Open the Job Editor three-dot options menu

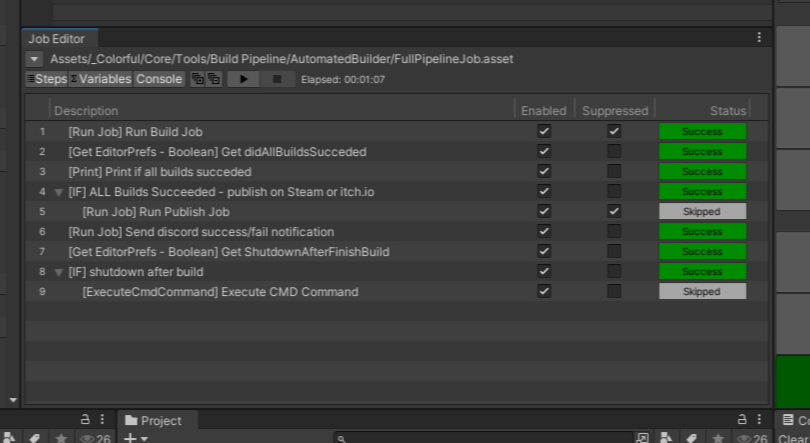759,37
